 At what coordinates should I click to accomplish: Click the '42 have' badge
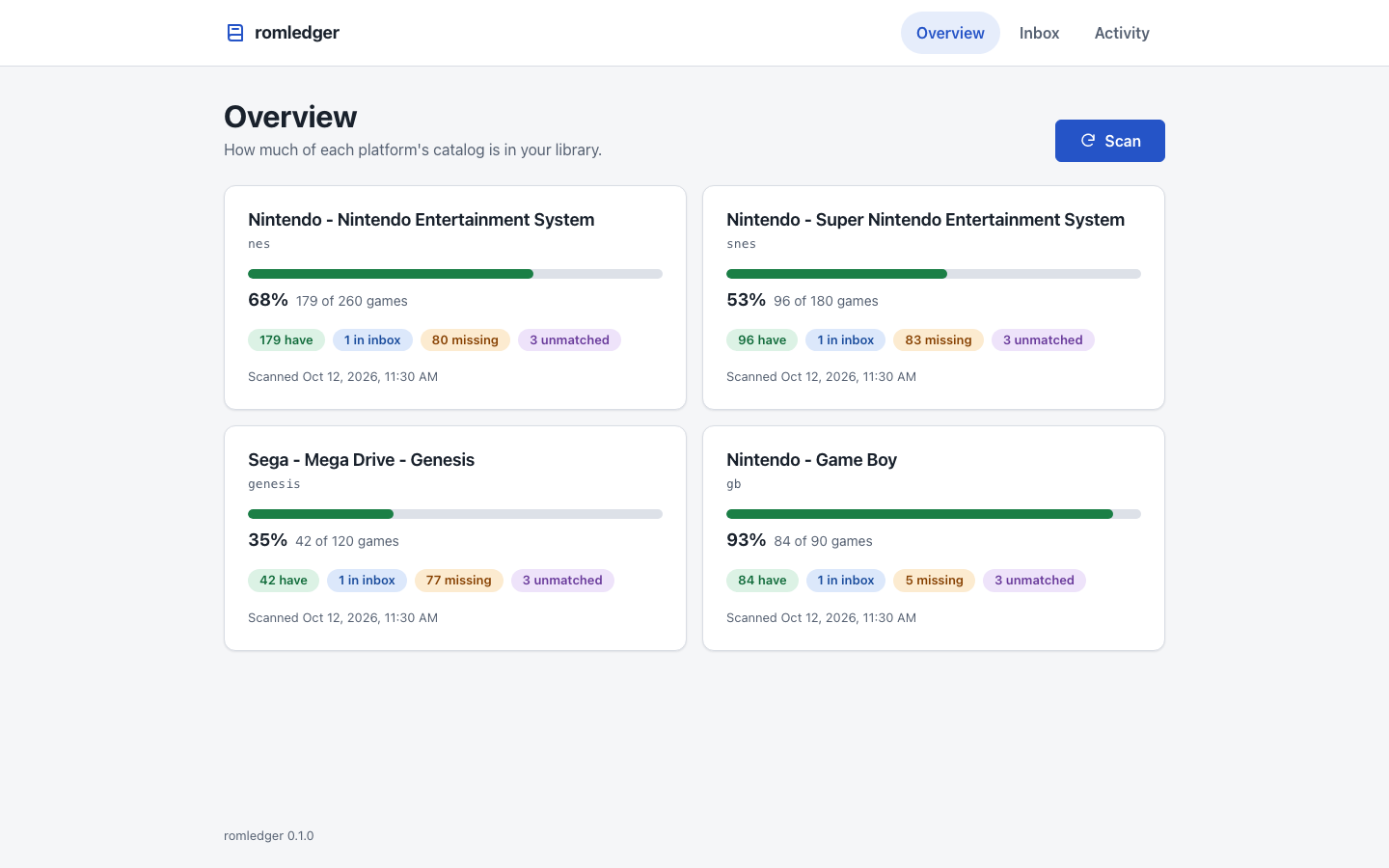point(284,581)
